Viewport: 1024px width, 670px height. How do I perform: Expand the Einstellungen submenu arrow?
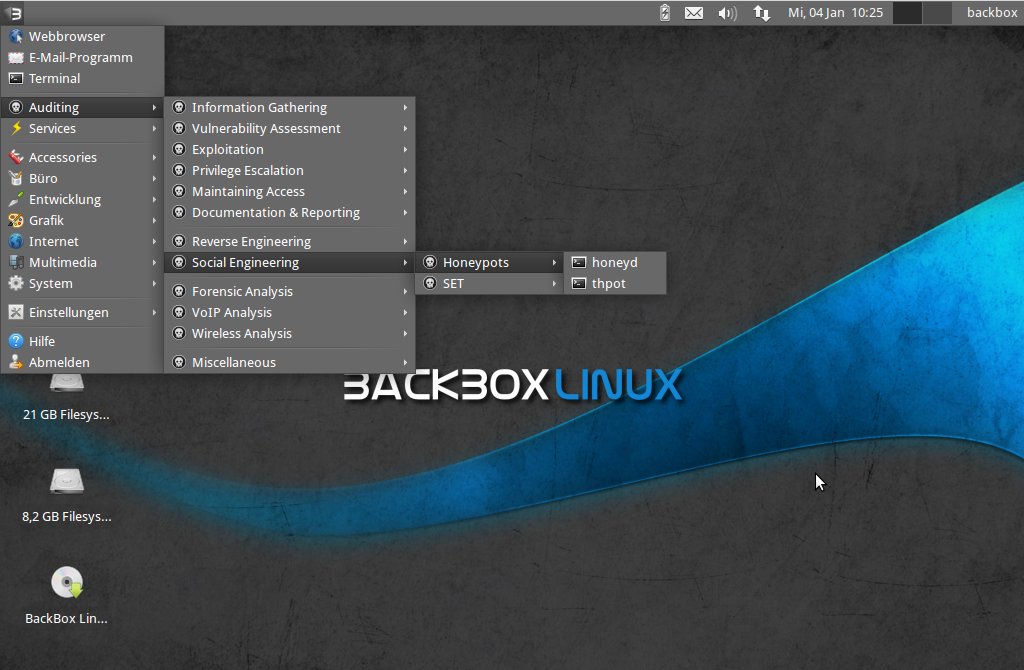tap(154, 312)
